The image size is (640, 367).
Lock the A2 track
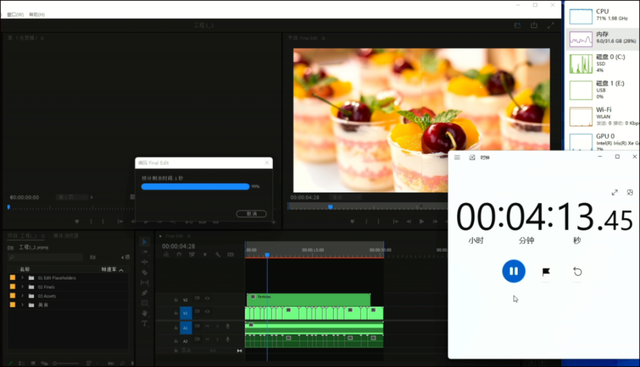[x=176, y=340]
